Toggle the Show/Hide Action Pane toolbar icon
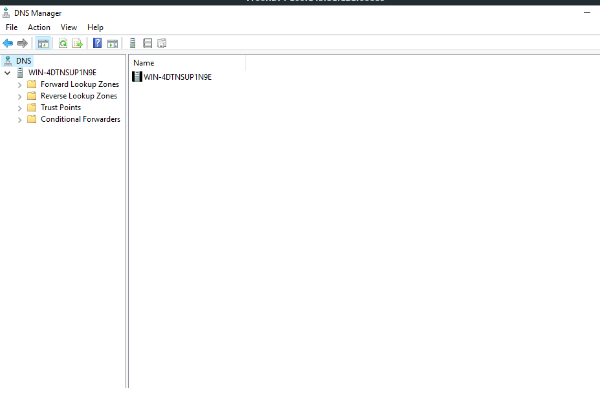This screenshot has width=601, height=395. 112,43
